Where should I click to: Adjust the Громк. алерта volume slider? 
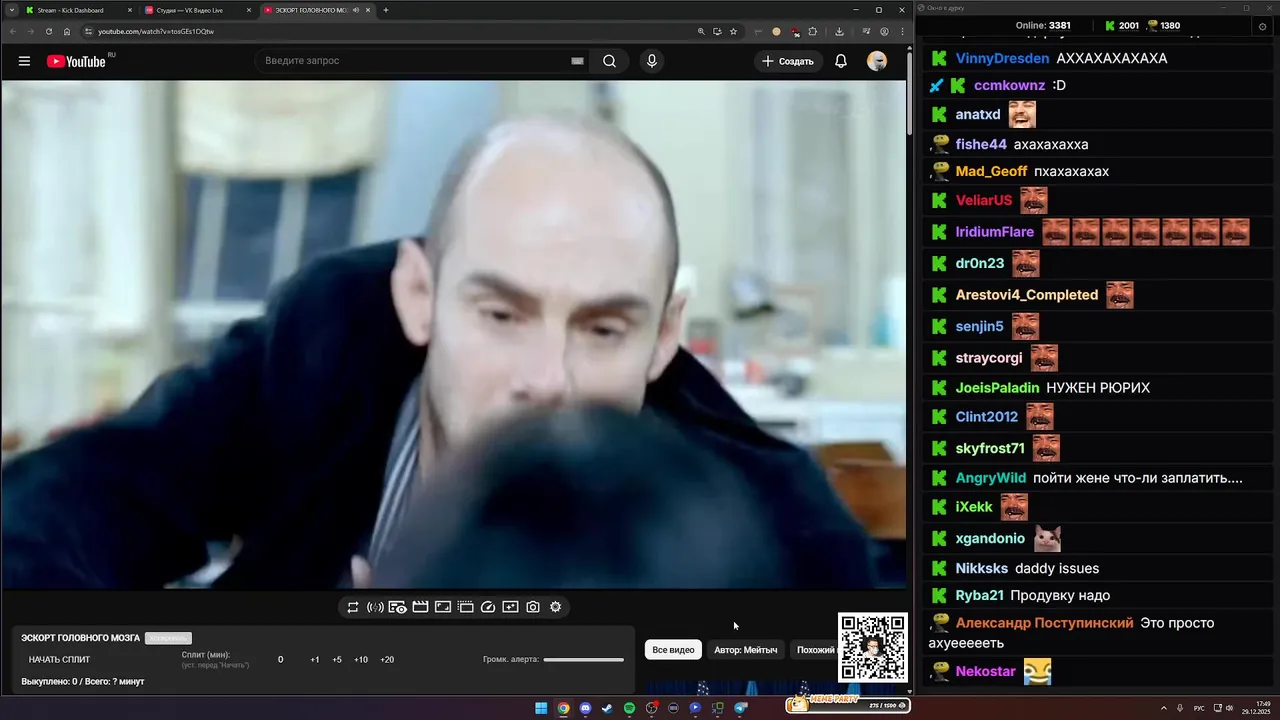click(x=584, y=659)
